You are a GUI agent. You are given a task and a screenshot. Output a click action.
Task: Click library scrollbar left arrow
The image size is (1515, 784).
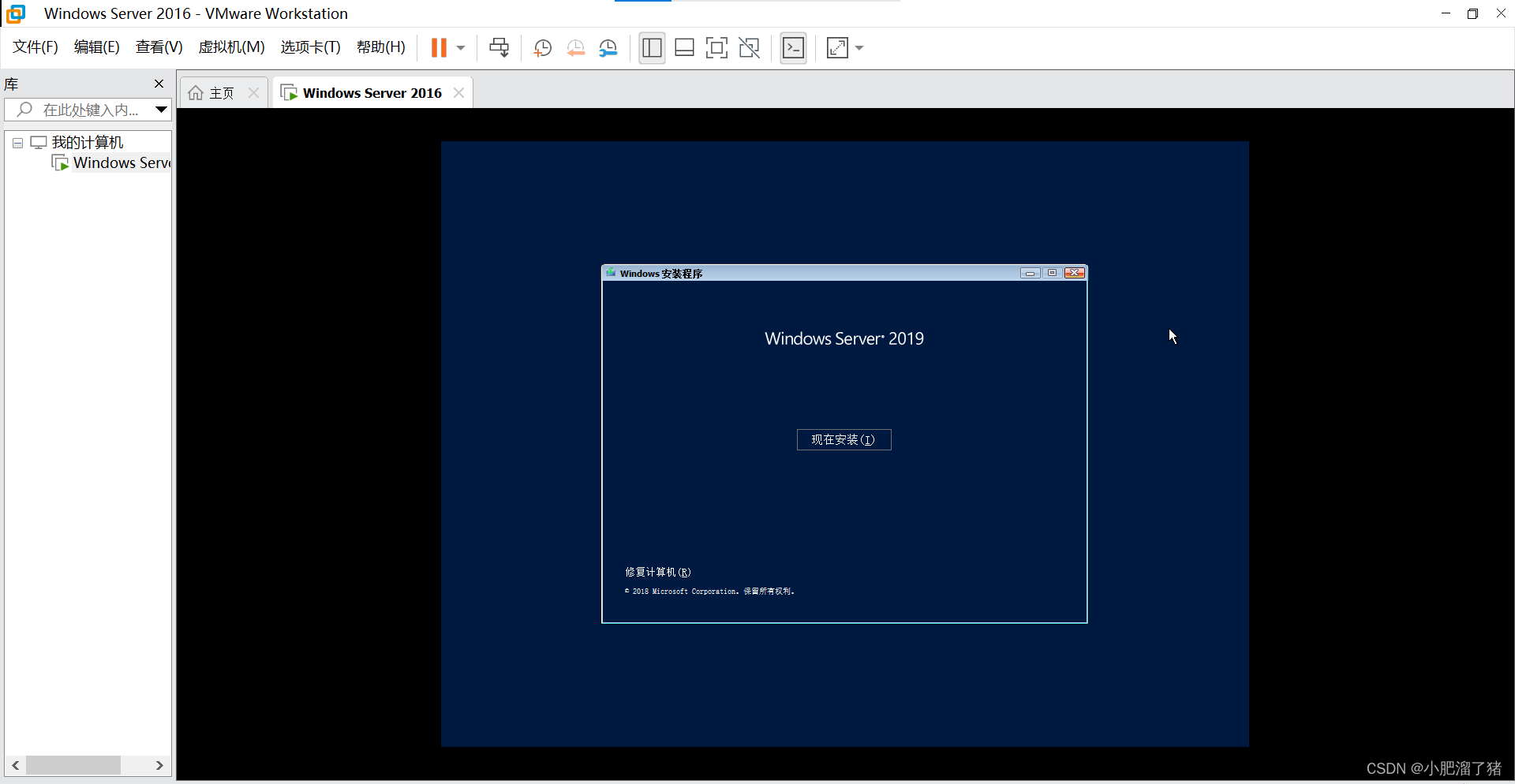tap(15, 765)
